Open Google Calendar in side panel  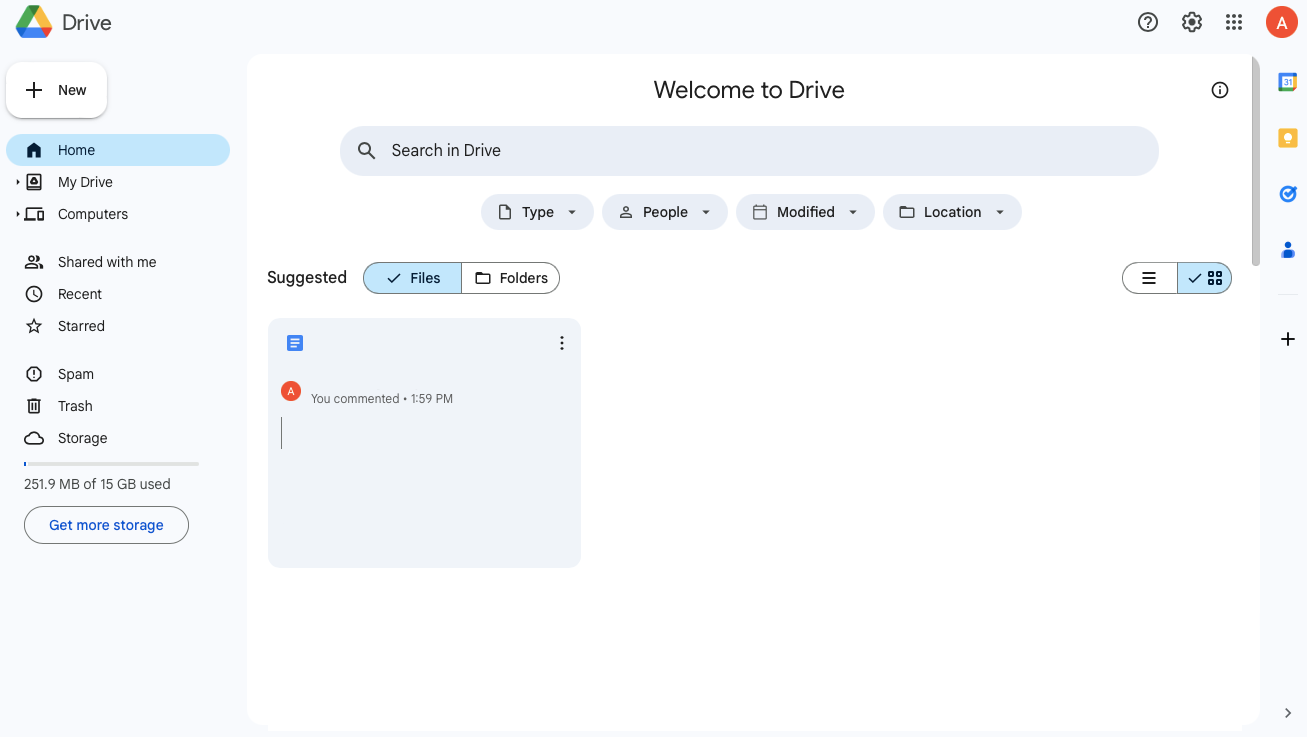(x=1288, y=82)
